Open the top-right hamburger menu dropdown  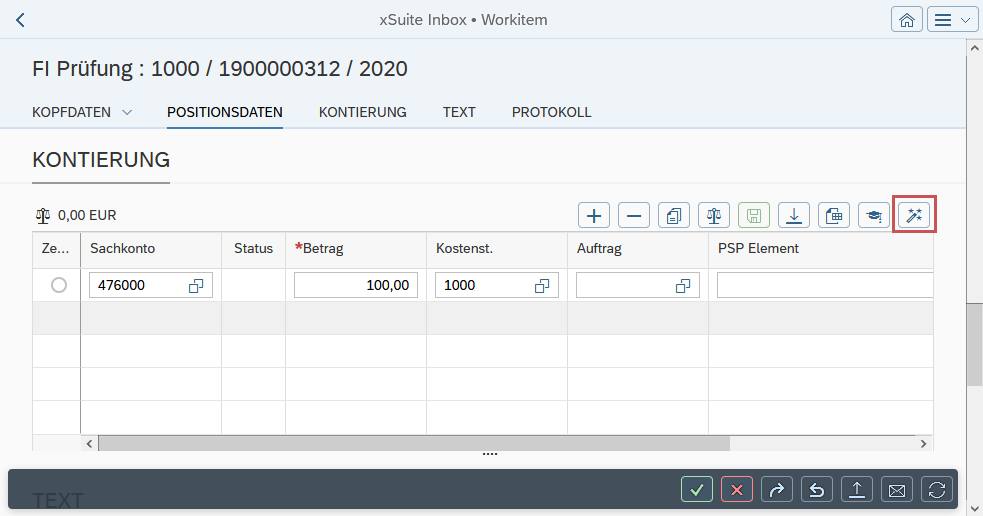[952, 20]
